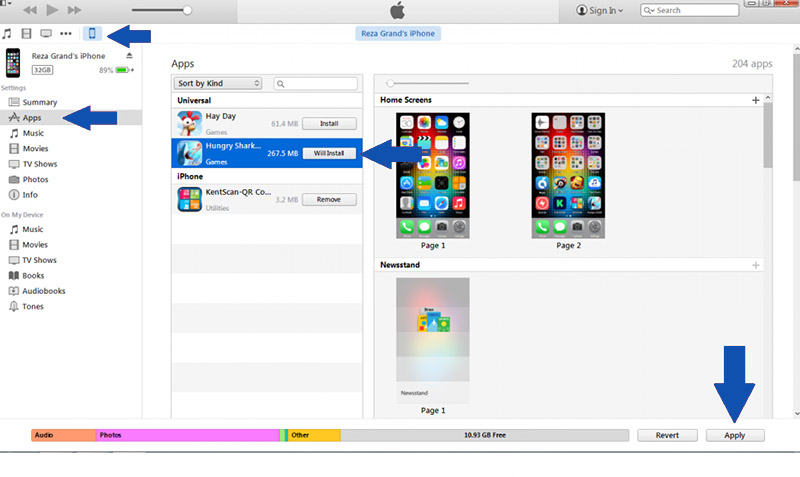The height and width of the screenshot is (477, 800).
Task: Add a new Home Screens page
Action: click(x=756, y=100)
